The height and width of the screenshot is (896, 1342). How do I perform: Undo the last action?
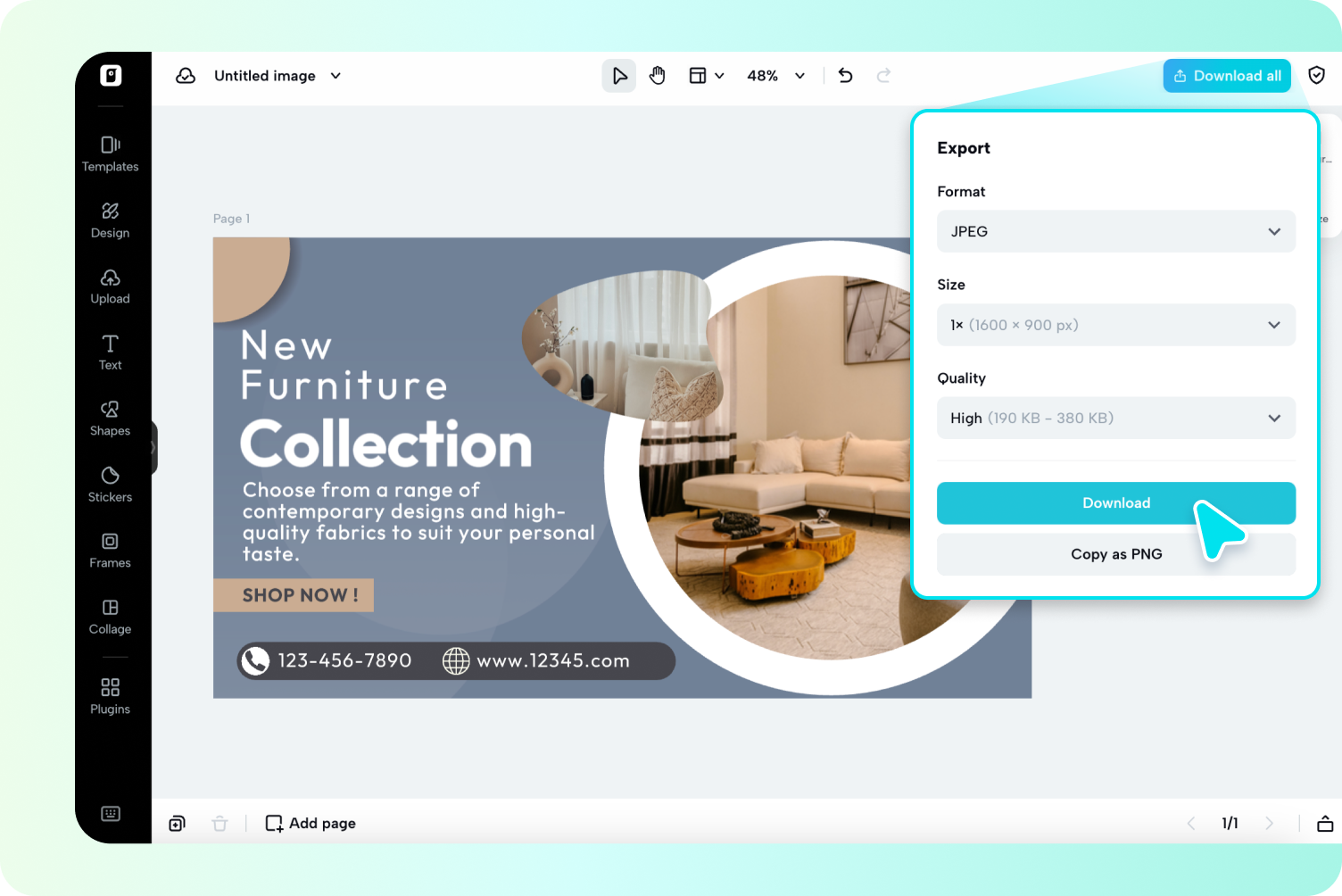(x=846, y=76)
